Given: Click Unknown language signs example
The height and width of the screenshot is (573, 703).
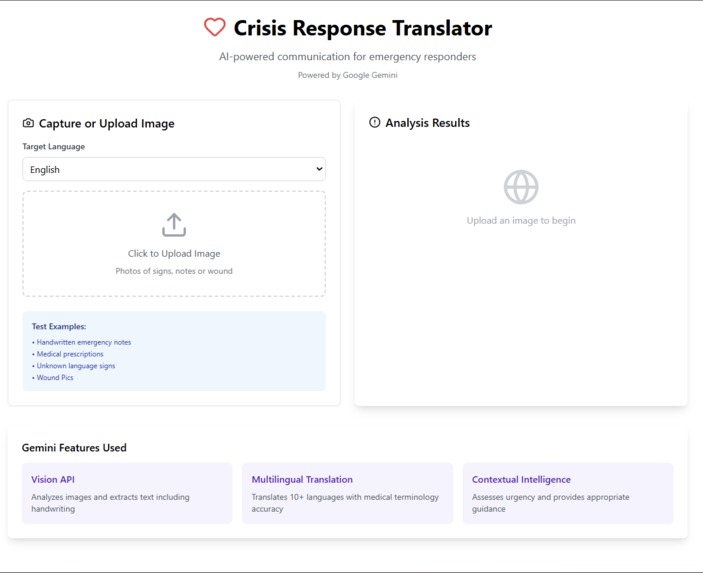Looking at the screenshot, I should 75,366.
